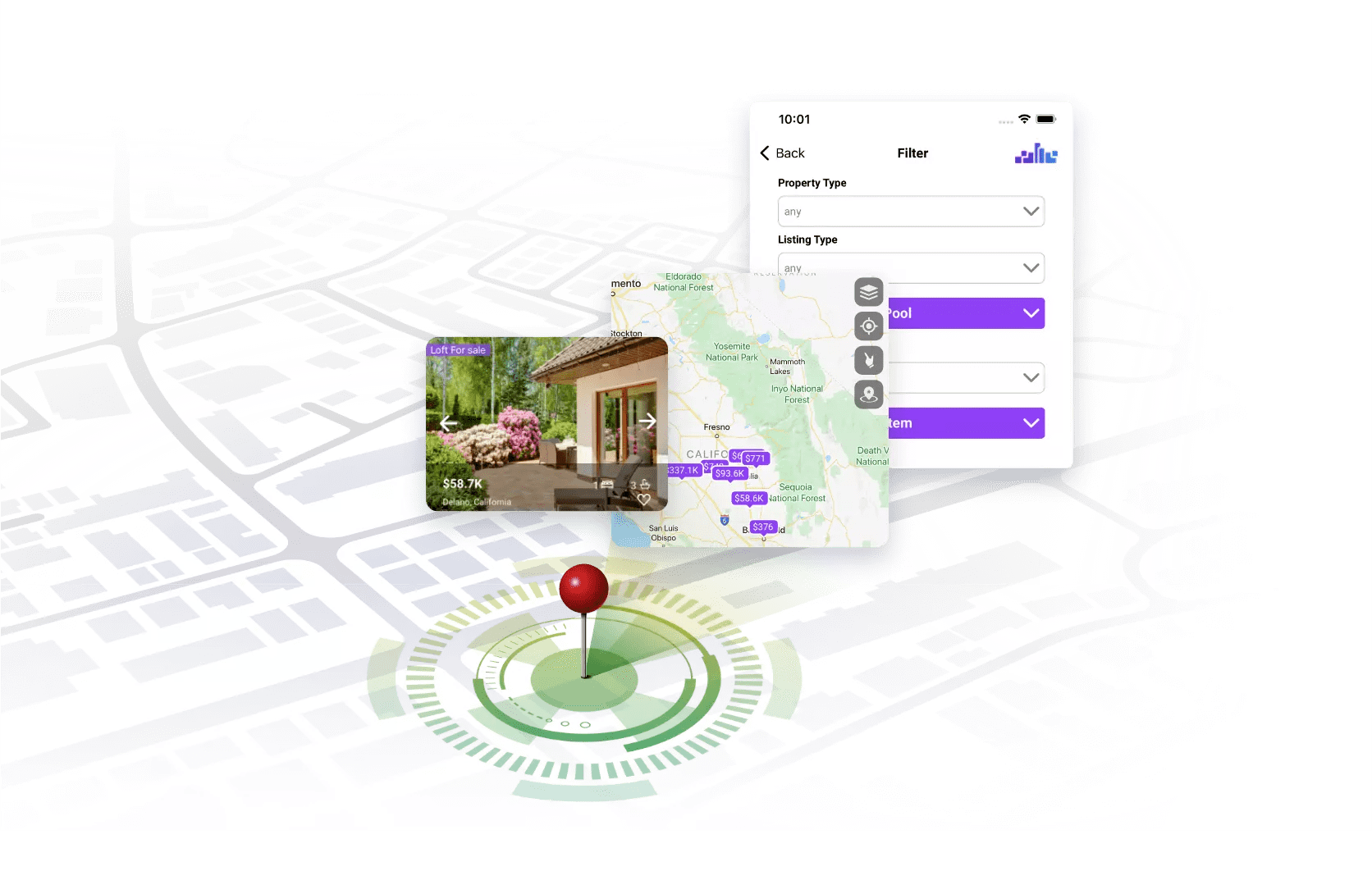This screenshot has height=871, width=1372.
Task: Click 'San Luis Obispo' map label
Action: click(x=663, y=533)
